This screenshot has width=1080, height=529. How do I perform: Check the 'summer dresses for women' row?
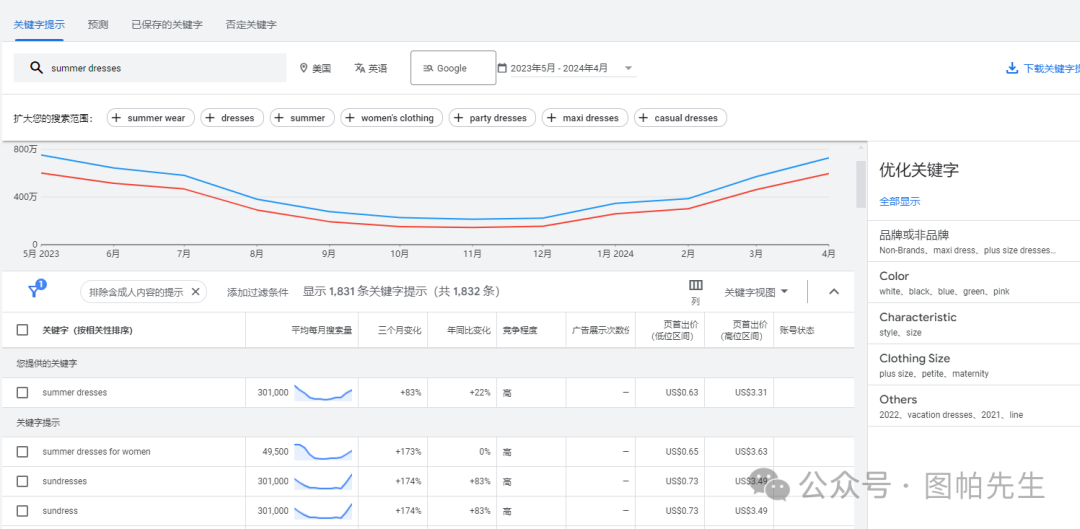pos(22,451)
